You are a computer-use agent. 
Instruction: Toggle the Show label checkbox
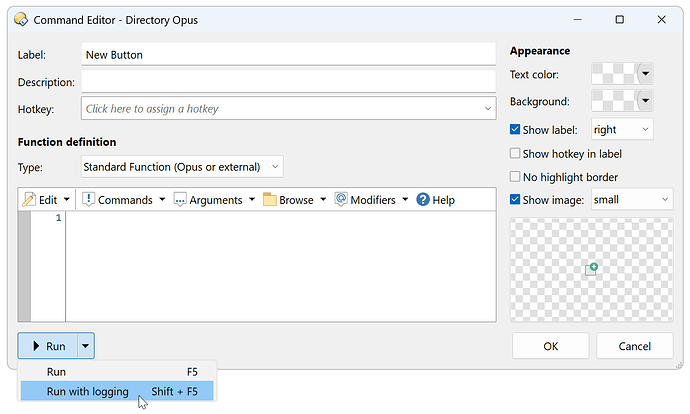(x=515, y=129)
